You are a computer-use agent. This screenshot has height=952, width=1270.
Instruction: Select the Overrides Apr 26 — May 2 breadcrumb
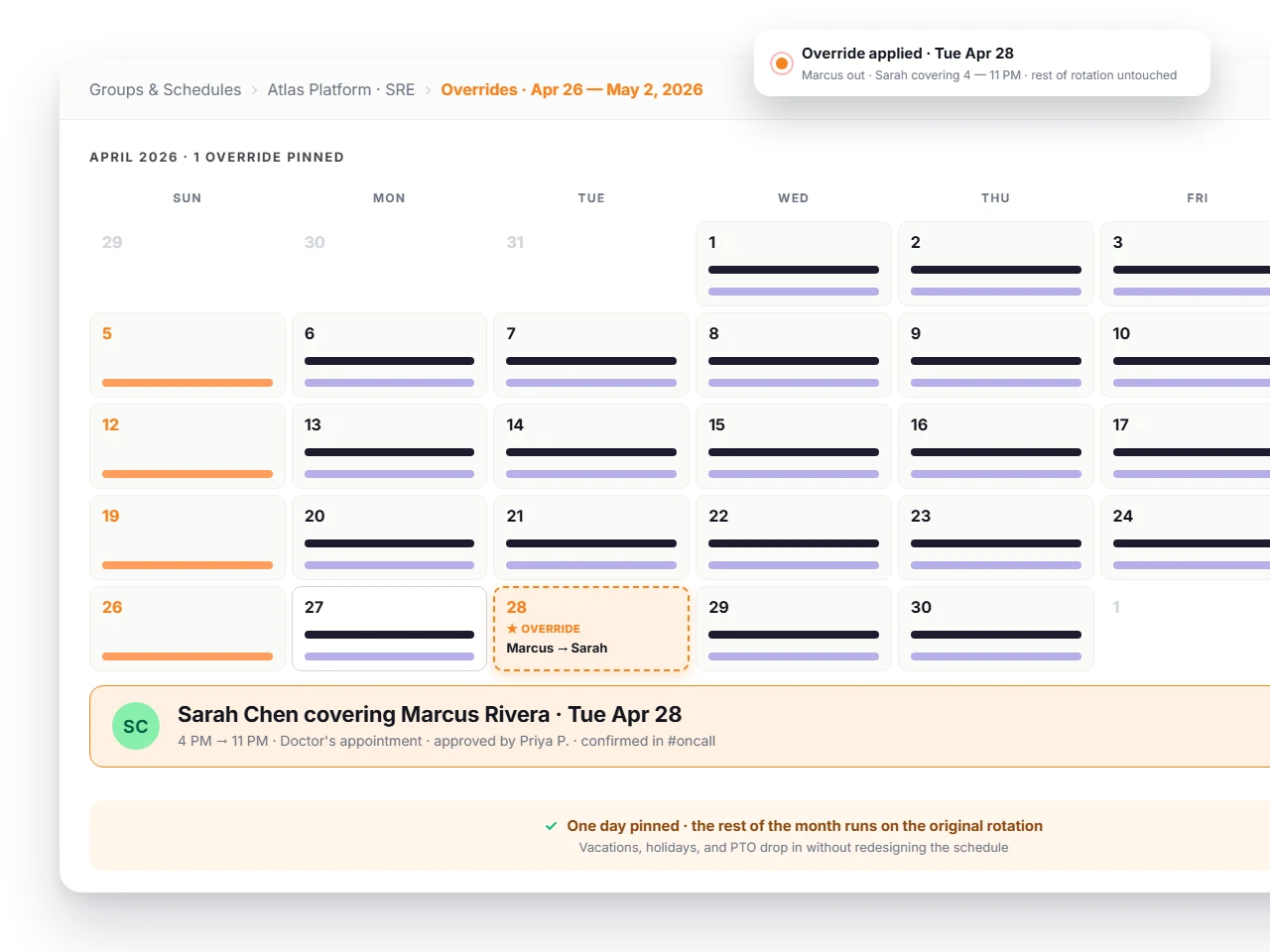point(571,89)
